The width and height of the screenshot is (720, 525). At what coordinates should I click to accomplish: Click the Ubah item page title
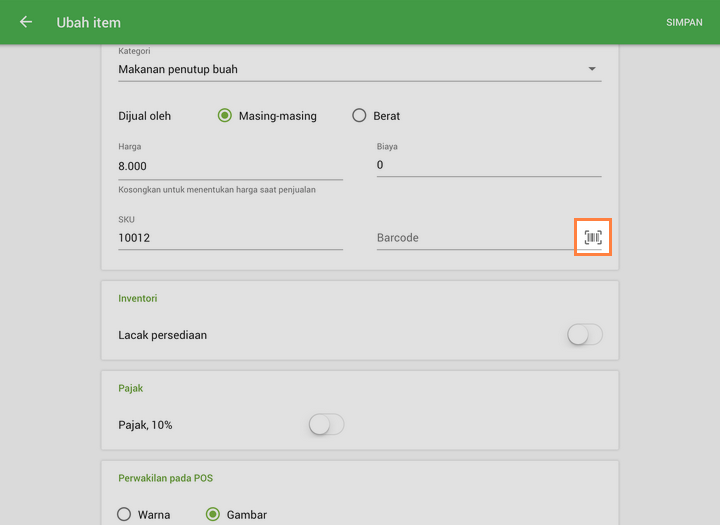(x=89, y=22)
